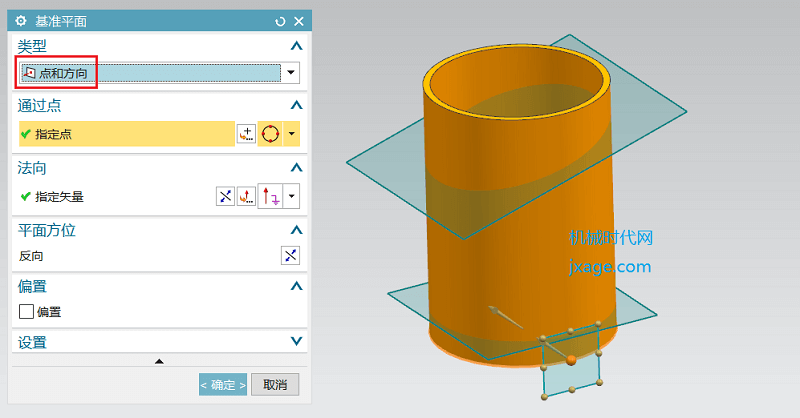Image resolution: width=800 pixels, height=418 pixels.
Task: Open the point type dropdown arrow
Action: pyautogui.click(x=292, y=134)
